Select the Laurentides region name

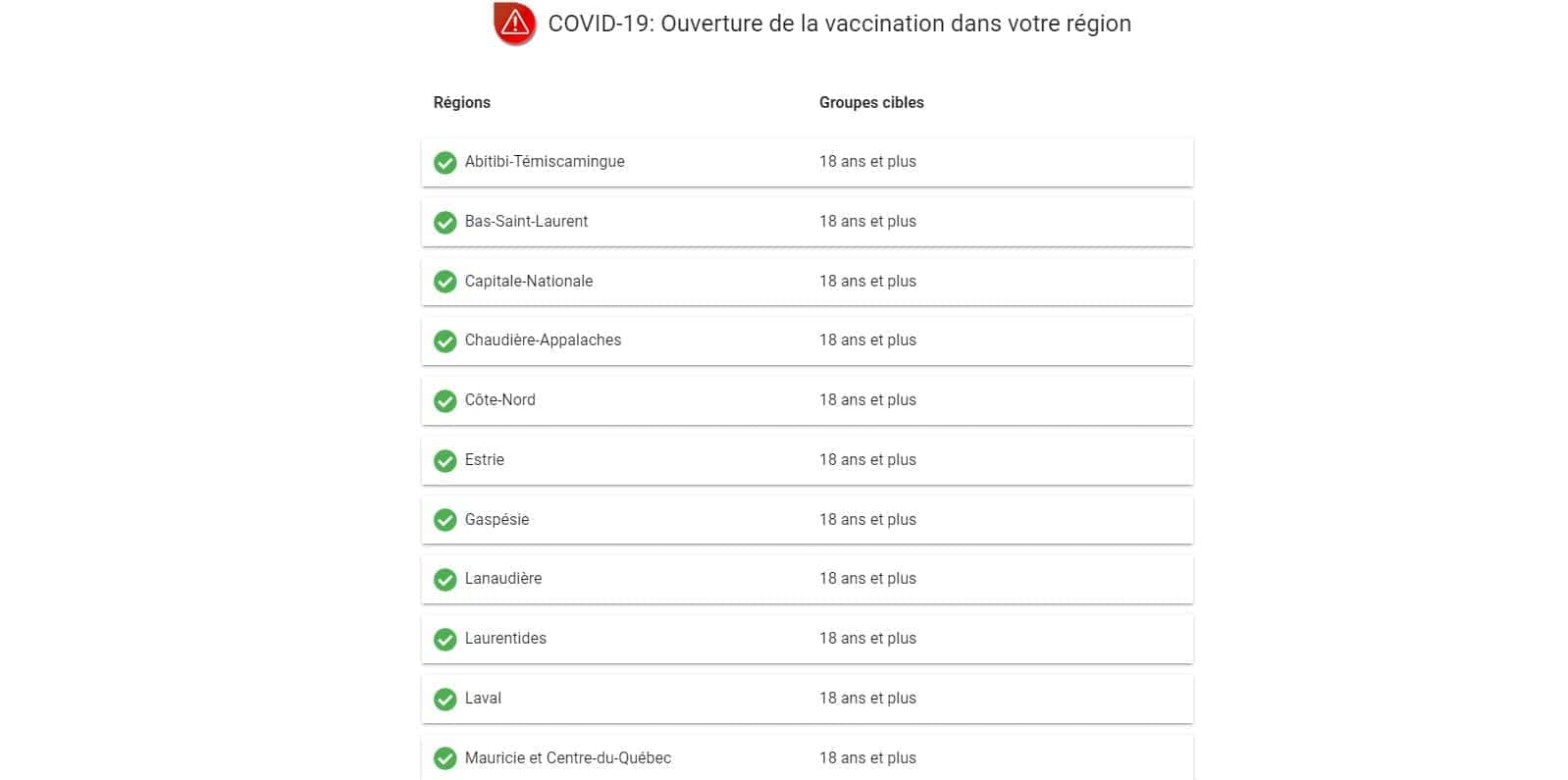pos(505,638)
